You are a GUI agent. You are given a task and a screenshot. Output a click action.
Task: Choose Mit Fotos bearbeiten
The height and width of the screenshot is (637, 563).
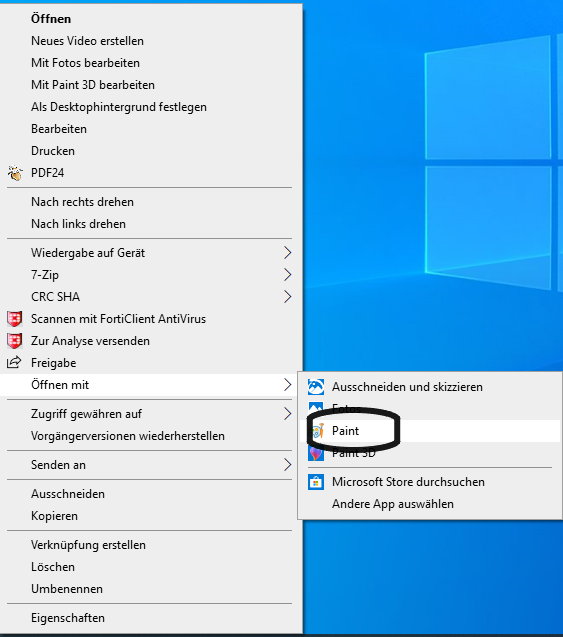pyautogui.click(x=151, y=63)
